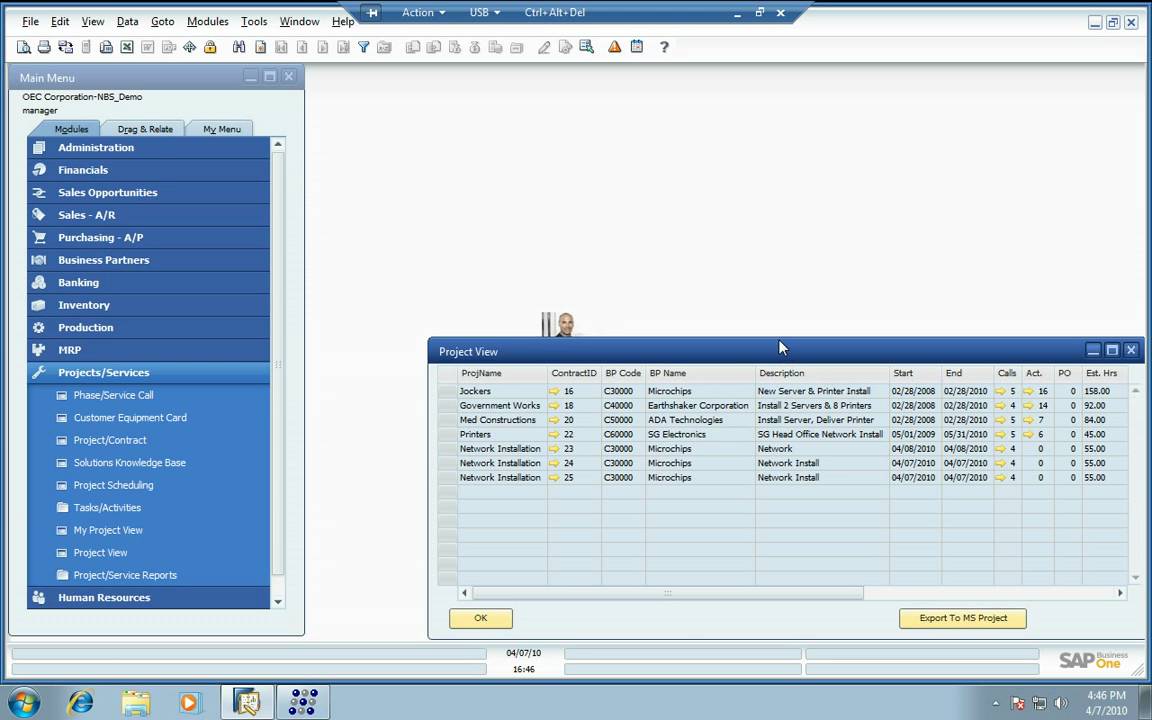This screenshot has height=720, width=1152.
Task: Click OK in Project View window
Action: coord(480,619)
